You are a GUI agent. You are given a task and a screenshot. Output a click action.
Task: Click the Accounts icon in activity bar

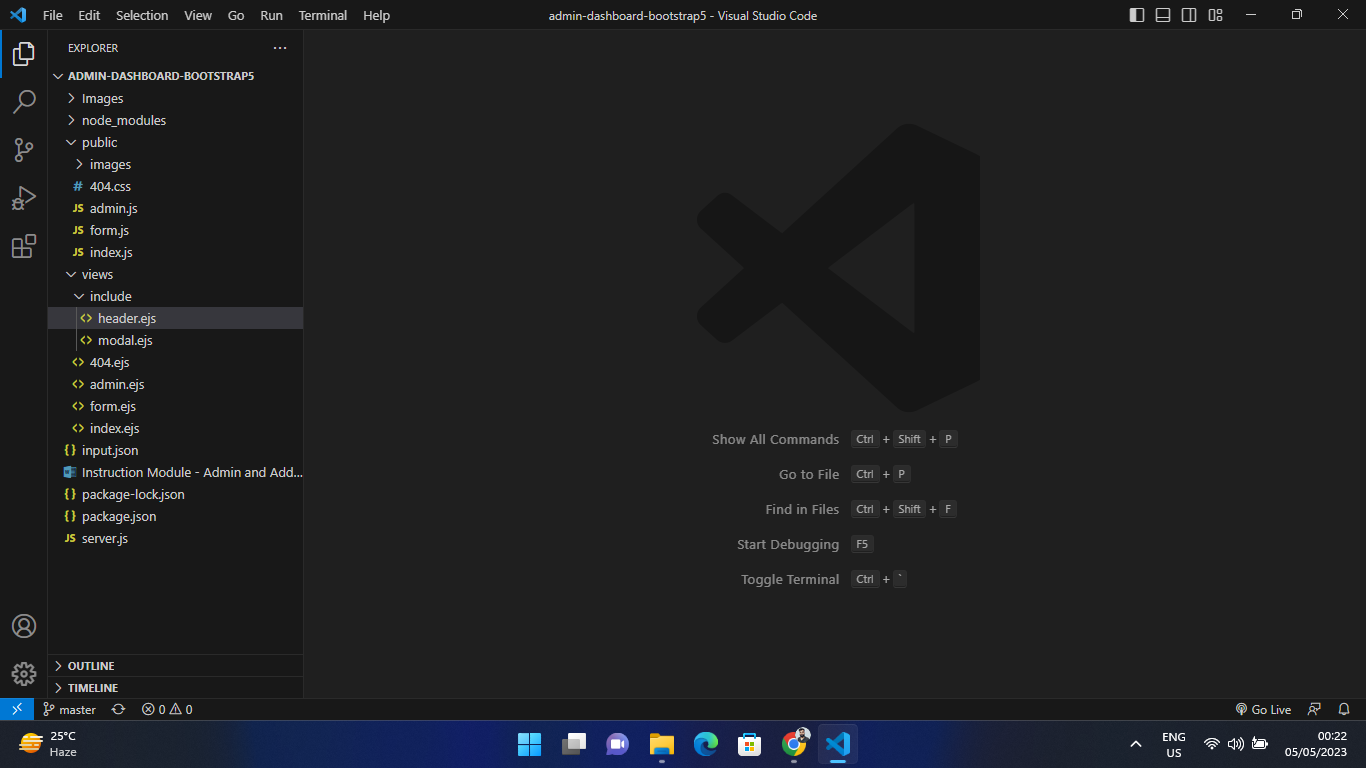[24, 625]
